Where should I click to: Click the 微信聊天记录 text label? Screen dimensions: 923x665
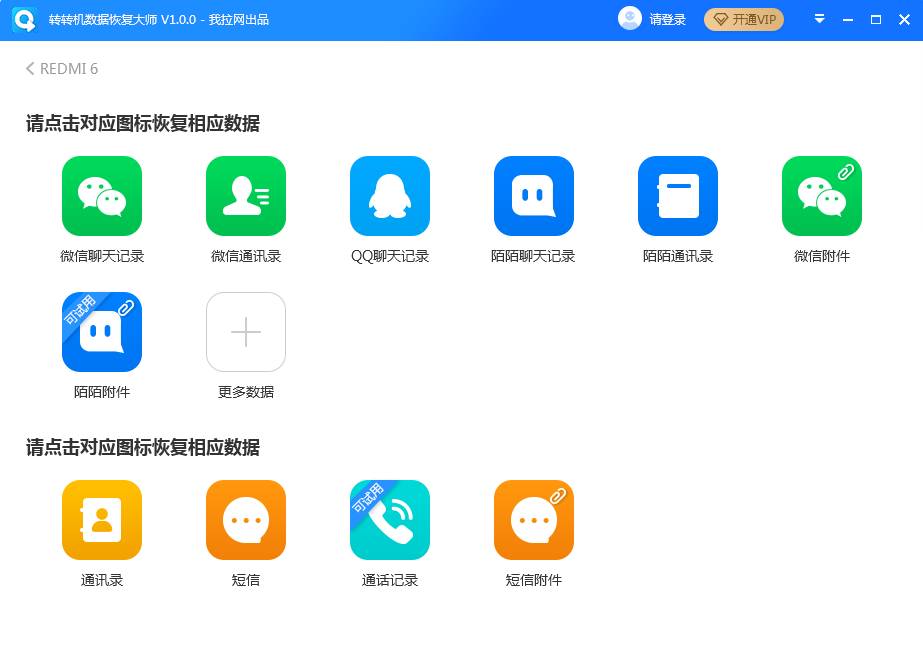[102, 257]
